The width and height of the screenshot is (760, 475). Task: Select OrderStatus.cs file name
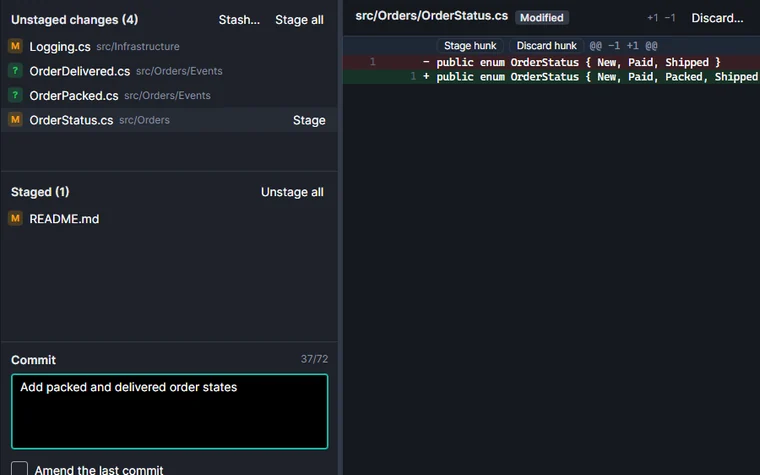pos(71,120)
